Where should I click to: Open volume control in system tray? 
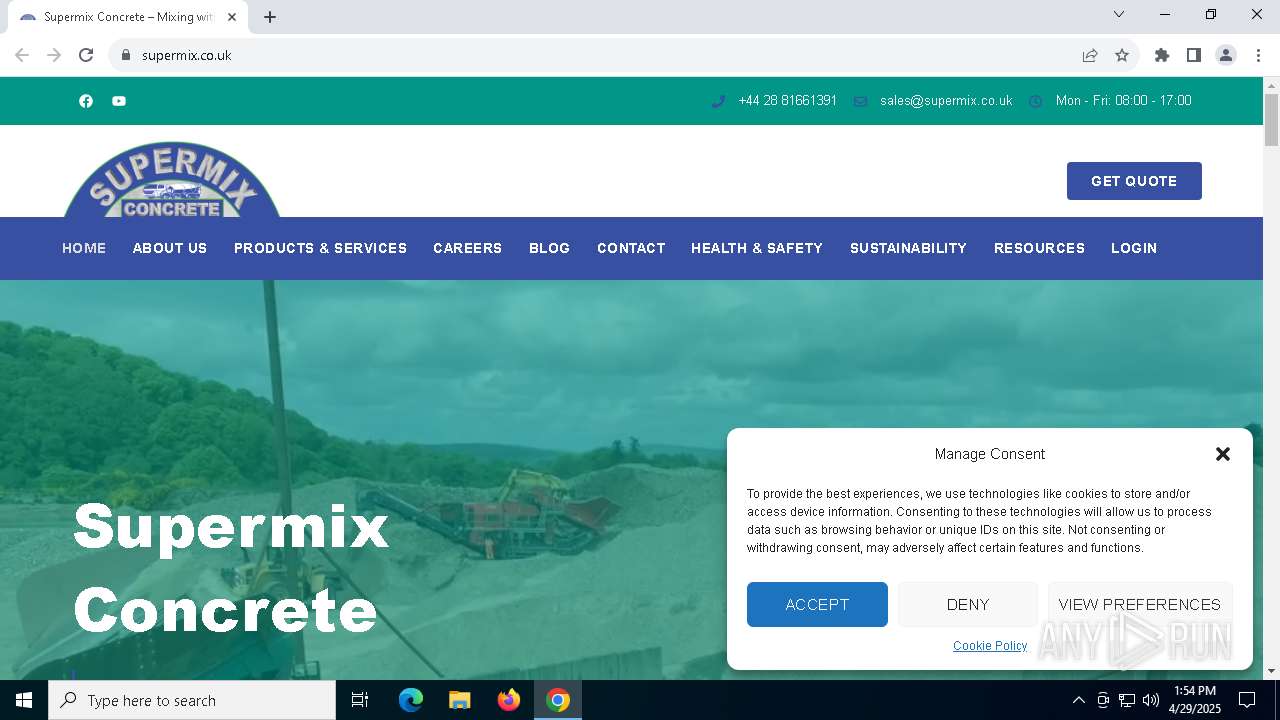(1151, 700)
